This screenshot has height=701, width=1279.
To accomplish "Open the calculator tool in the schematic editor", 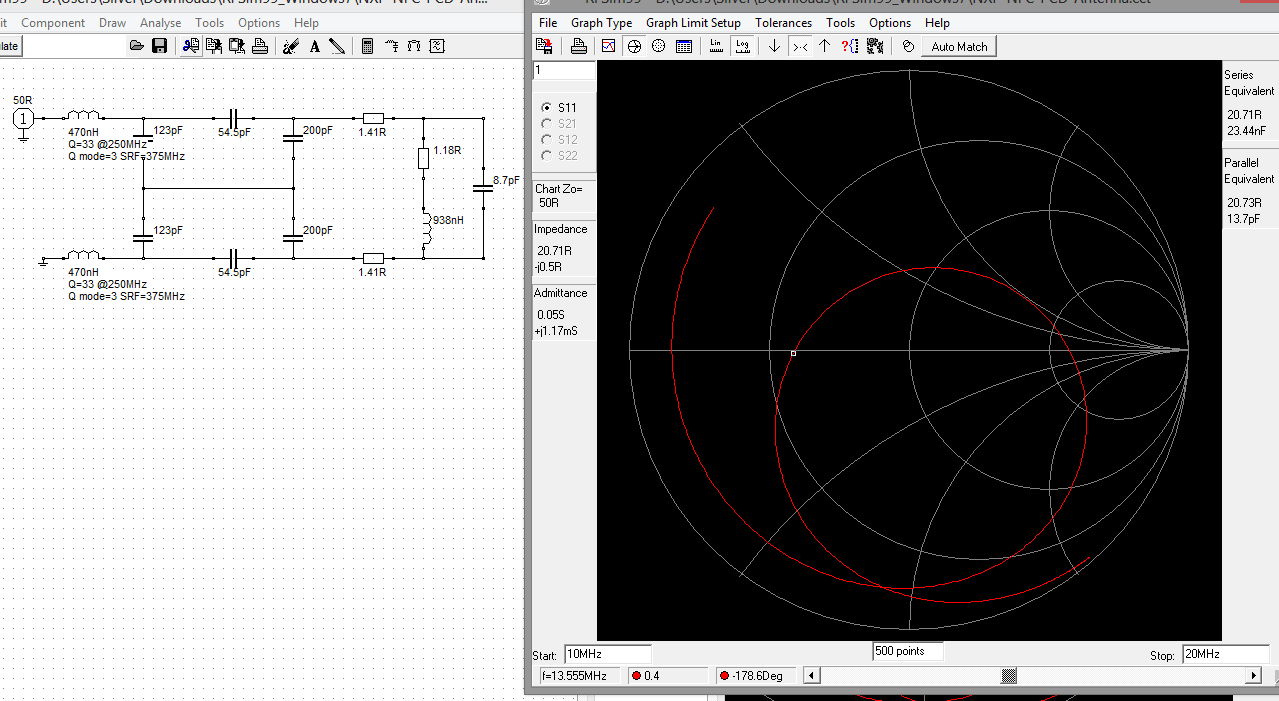I will pyautogui.click(x=368, y=46).
